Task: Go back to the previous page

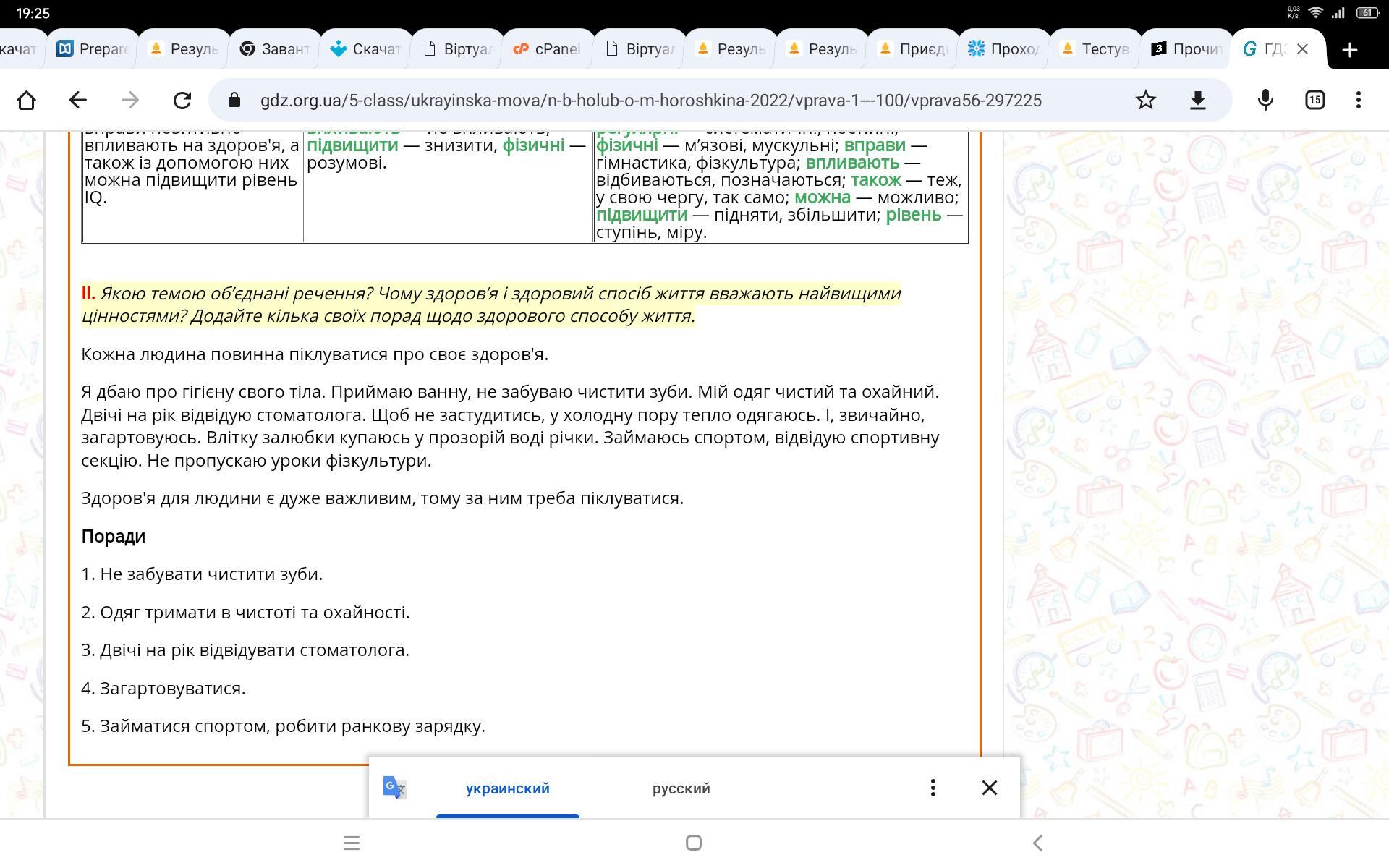Action: tap(78, 100)
